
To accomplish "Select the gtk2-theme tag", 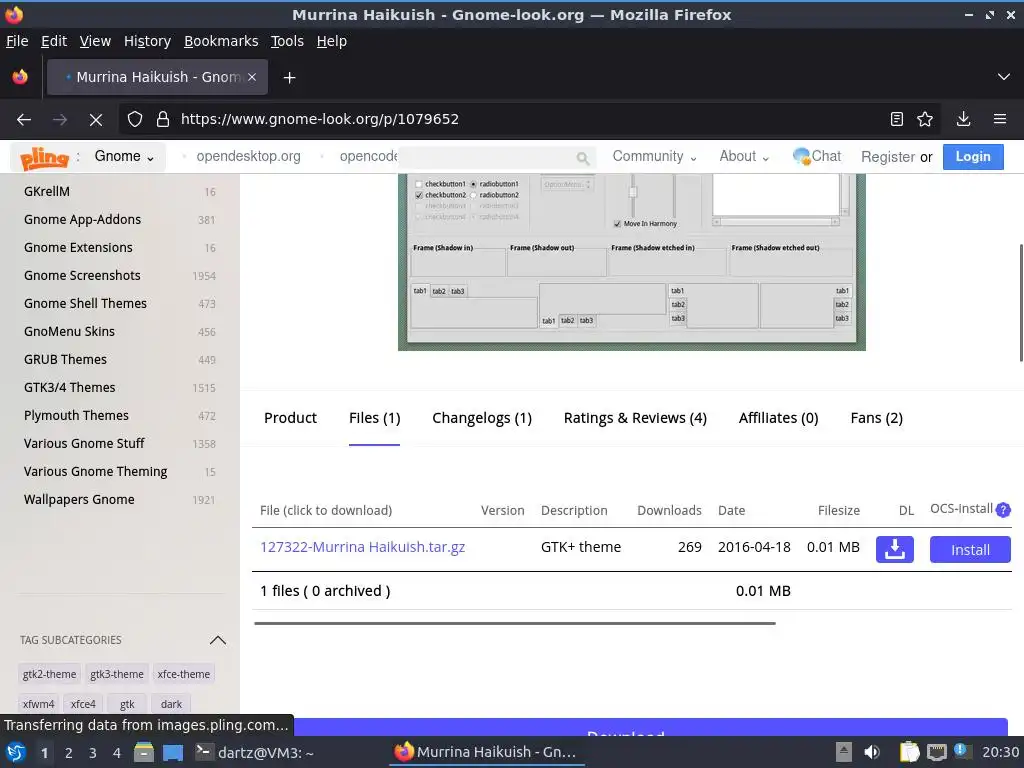I will pyautogui.click(x=49, y=674).
